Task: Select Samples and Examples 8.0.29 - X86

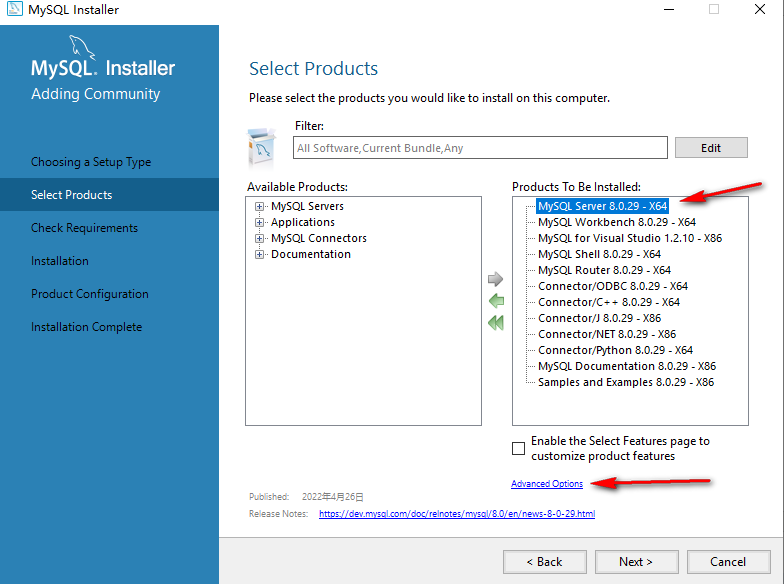Action: (626, 382)
